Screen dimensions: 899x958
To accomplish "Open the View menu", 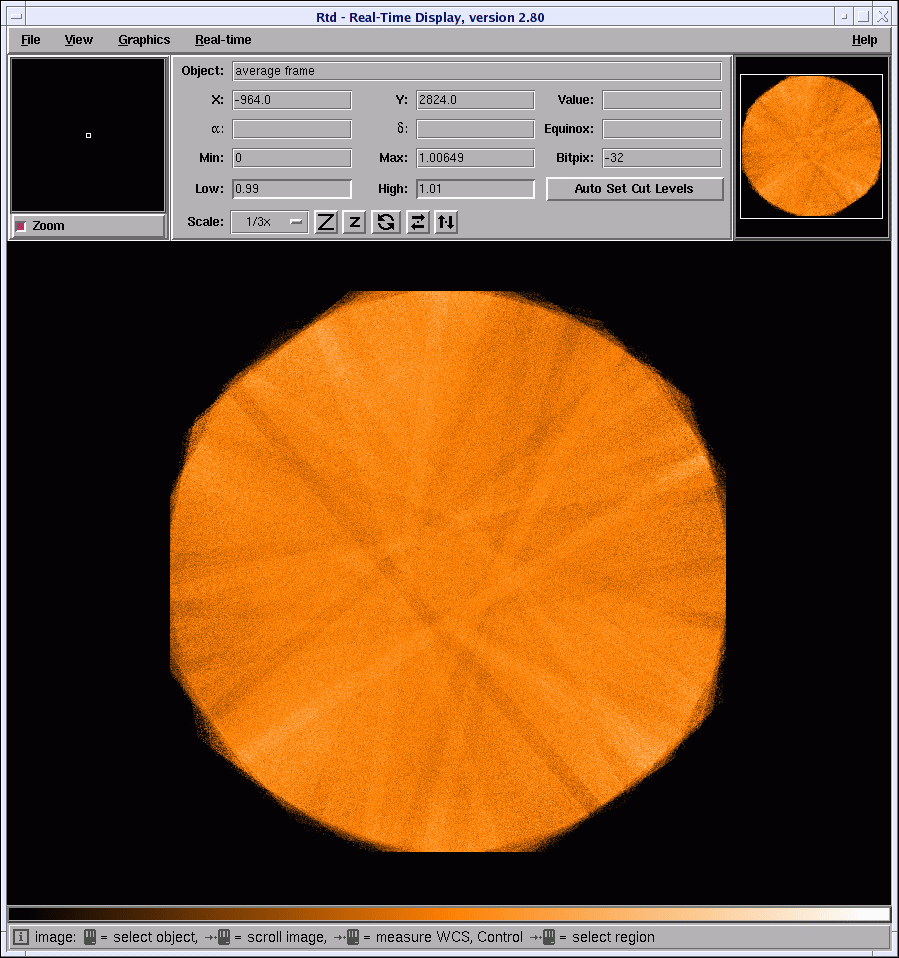I will point(79,40).
